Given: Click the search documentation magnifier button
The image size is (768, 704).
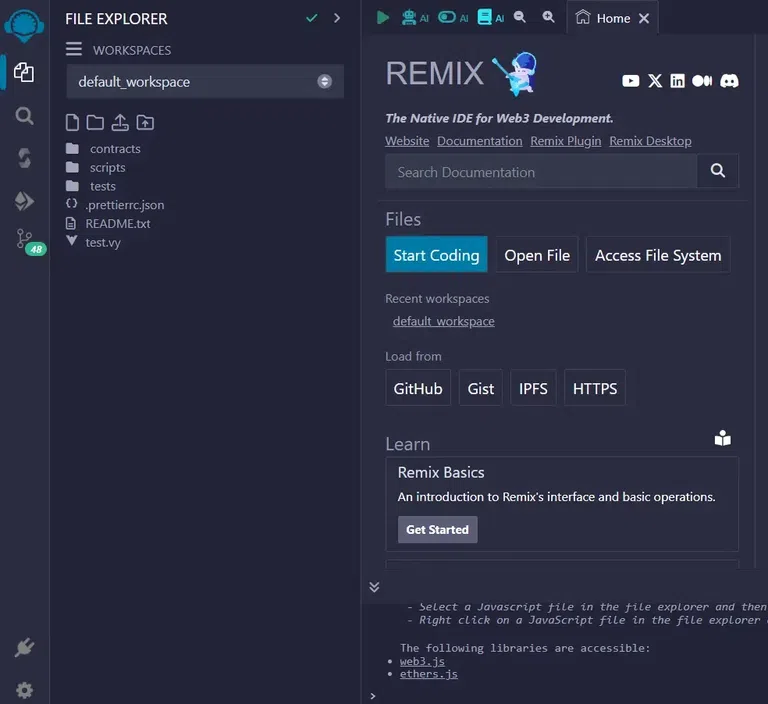Looking at the screenshot, I should (718, 171).
